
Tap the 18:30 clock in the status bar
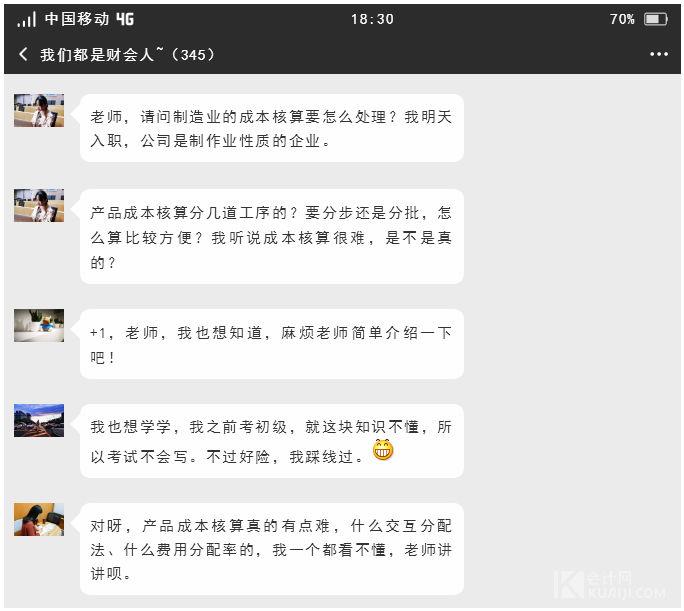coord(372,19)
